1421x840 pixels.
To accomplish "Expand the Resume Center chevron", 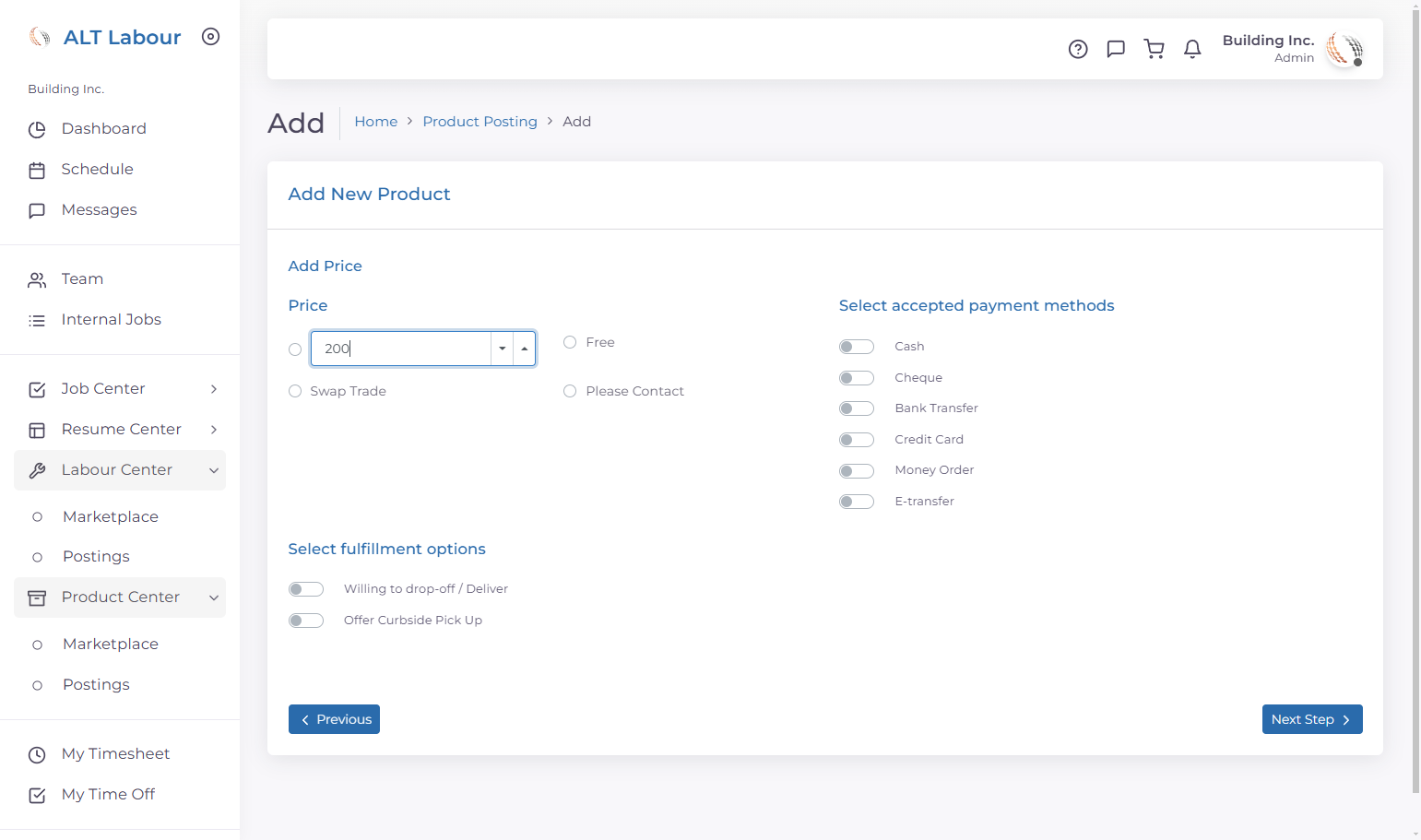I will (214, 430).
